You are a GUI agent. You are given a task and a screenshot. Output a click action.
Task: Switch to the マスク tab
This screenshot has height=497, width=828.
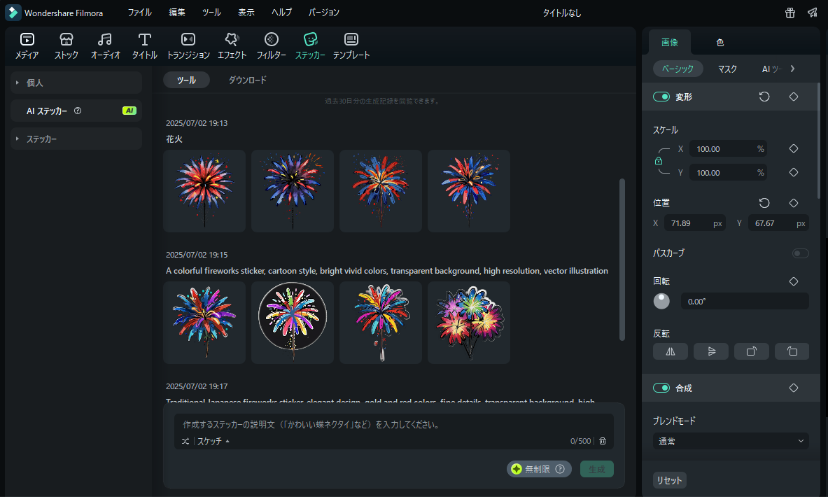[727, 69]
